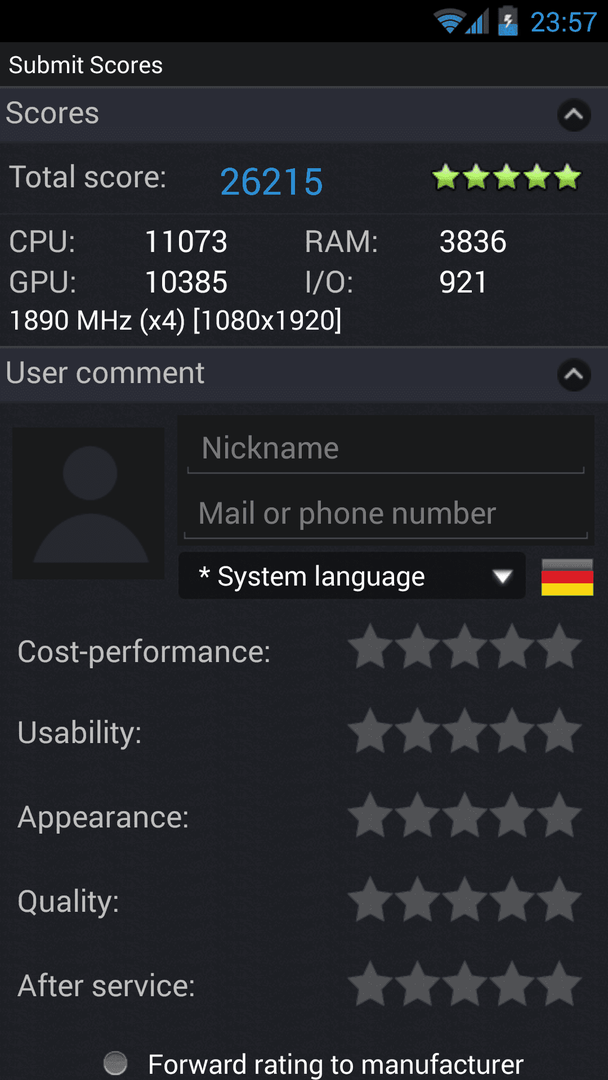The image size is (608, 1080).
Task: Set Appearance rating to one star
Action: 370,815
